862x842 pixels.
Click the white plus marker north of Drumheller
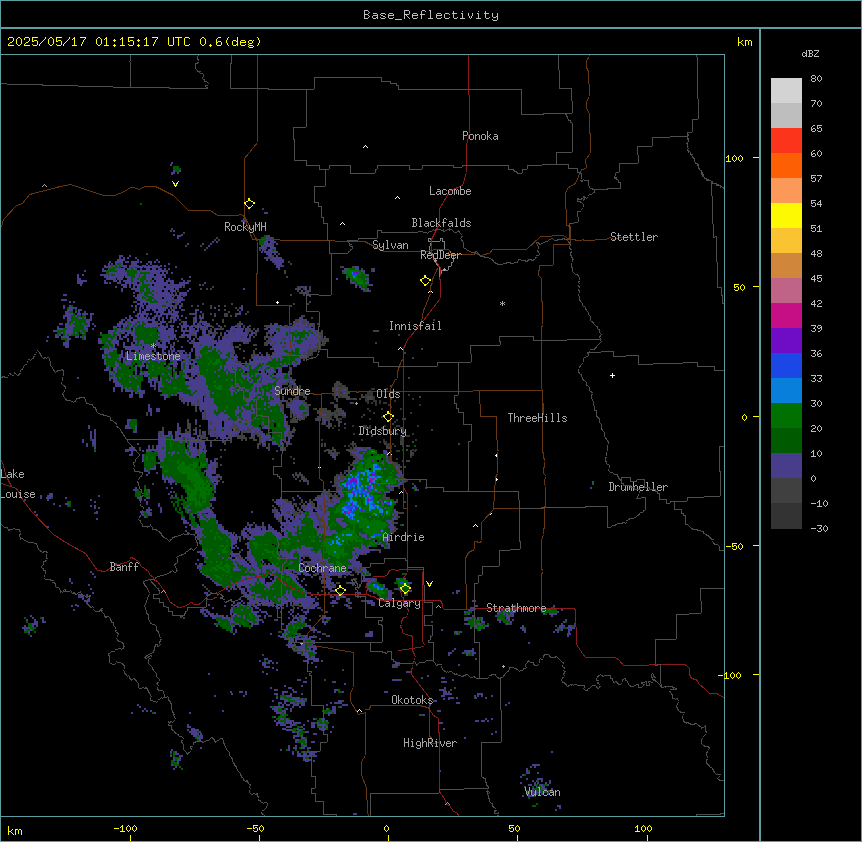click(612, 375)
